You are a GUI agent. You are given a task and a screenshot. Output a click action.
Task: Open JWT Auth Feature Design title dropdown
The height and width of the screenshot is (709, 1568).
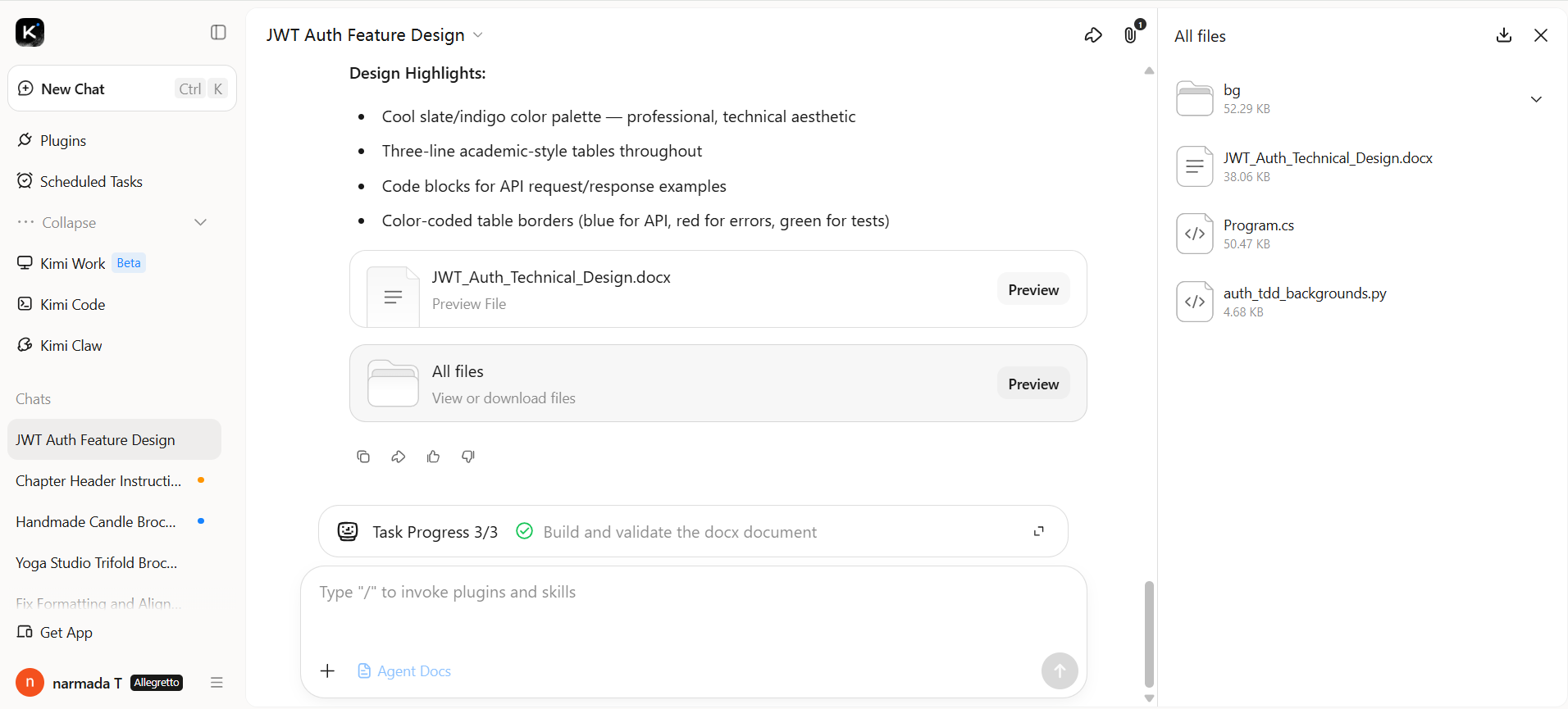click(x=478, y=35)
